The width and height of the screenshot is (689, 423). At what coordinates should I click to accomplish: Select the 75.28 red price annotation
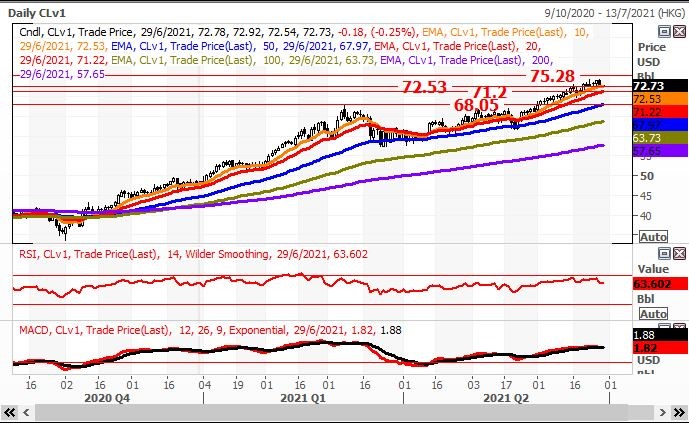(552, 76)
